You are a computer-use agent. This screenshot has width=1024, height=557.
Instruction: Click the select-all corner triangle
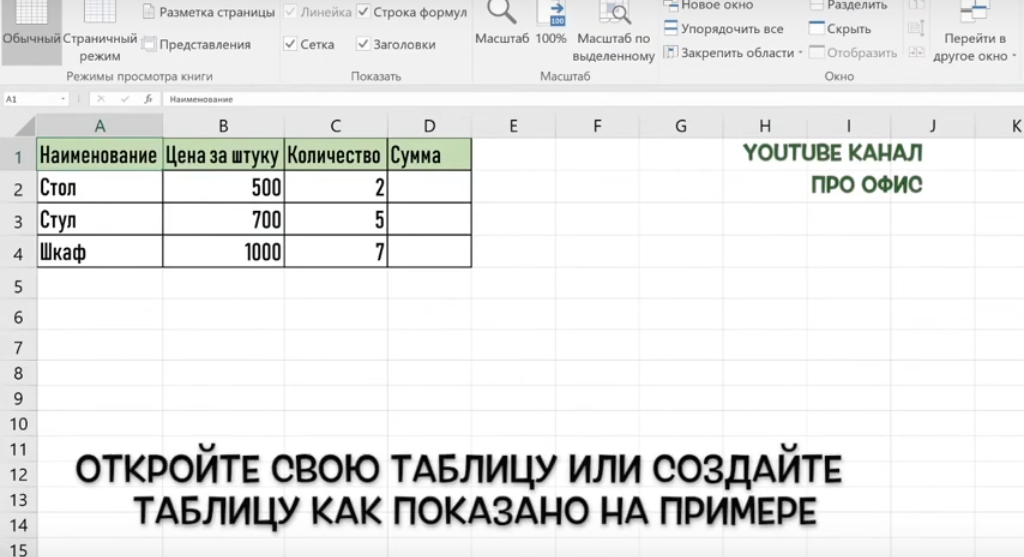tap(25, 125)
